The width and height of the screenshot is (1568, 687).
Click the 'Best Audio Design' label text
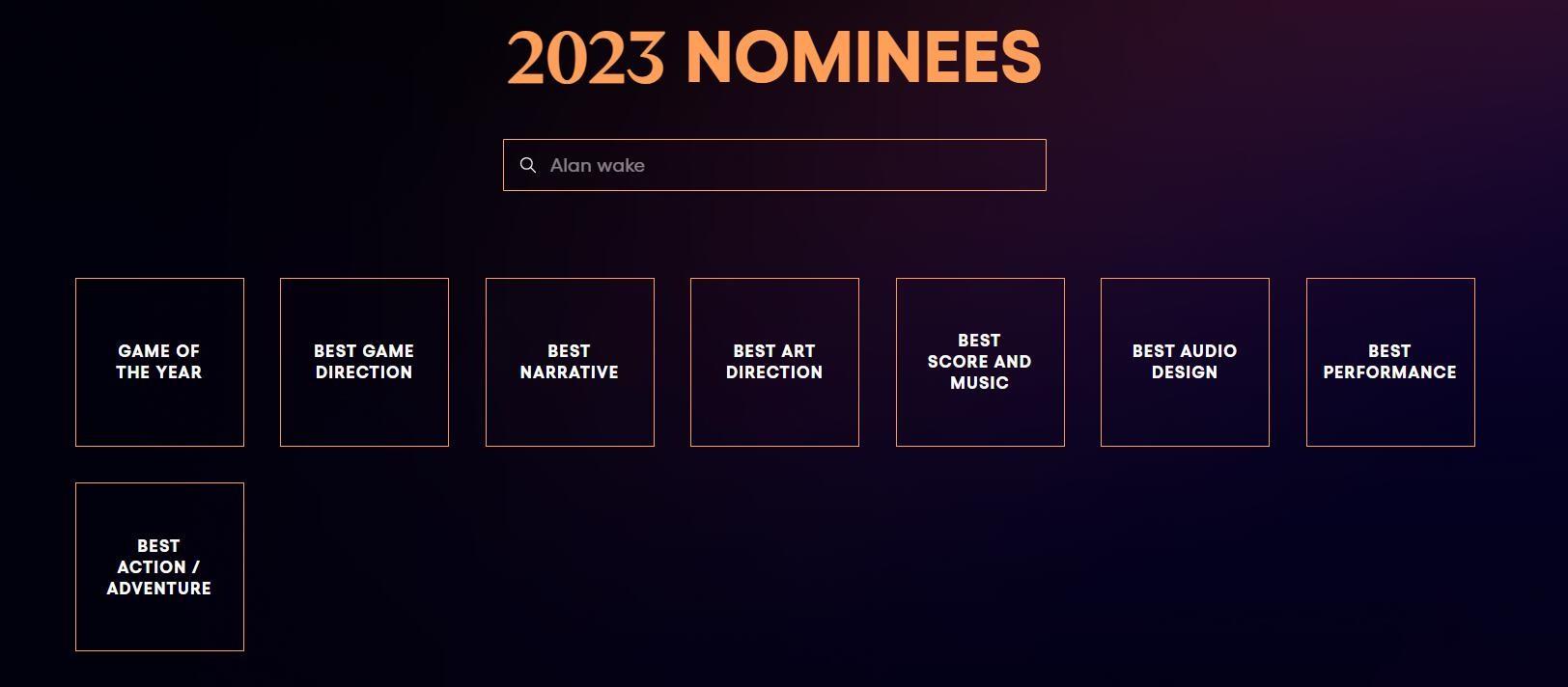click(x=1185, y=362)
